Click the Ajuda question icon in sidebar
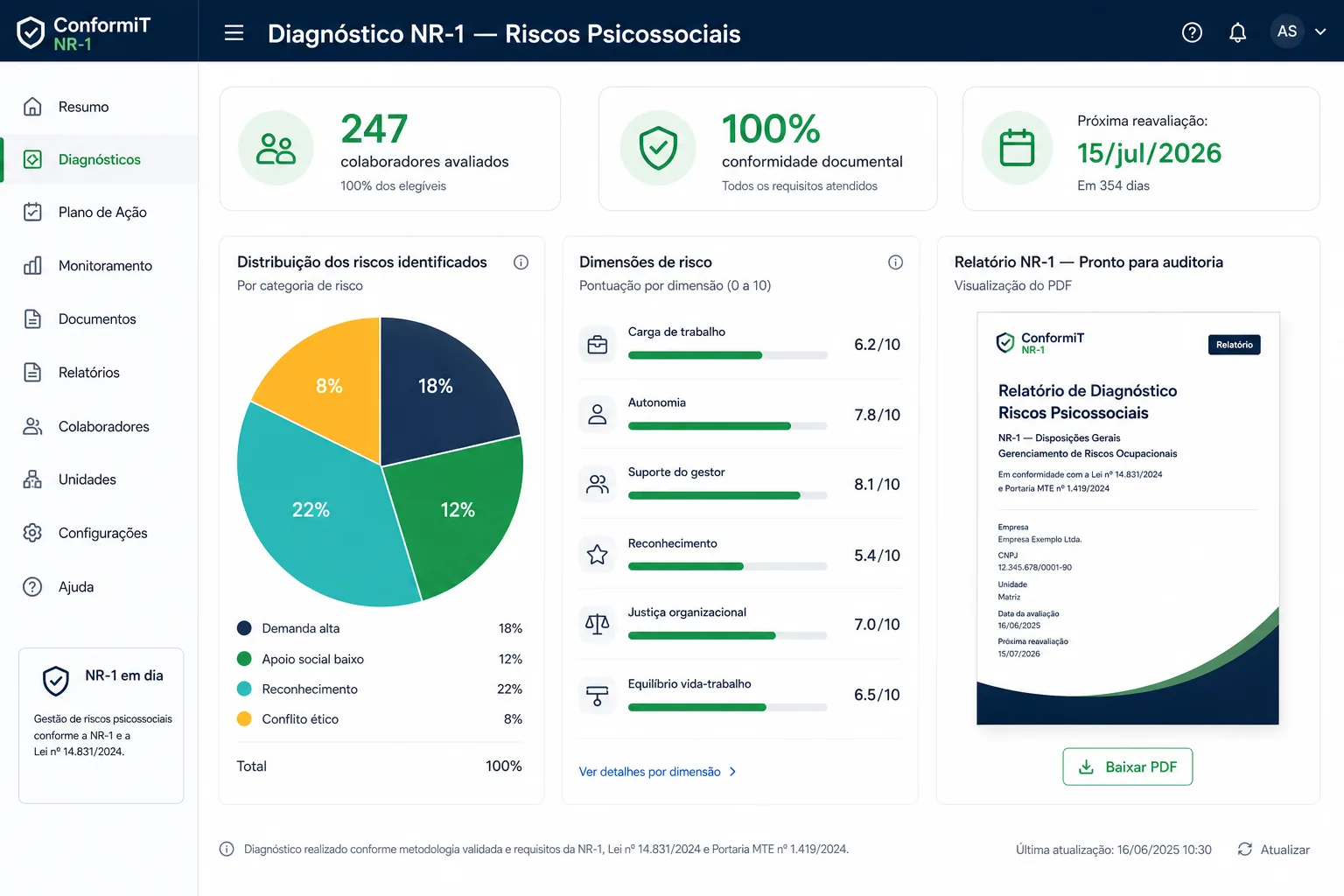This screenshot has width=1344, height=896. [x=32, y=586]
